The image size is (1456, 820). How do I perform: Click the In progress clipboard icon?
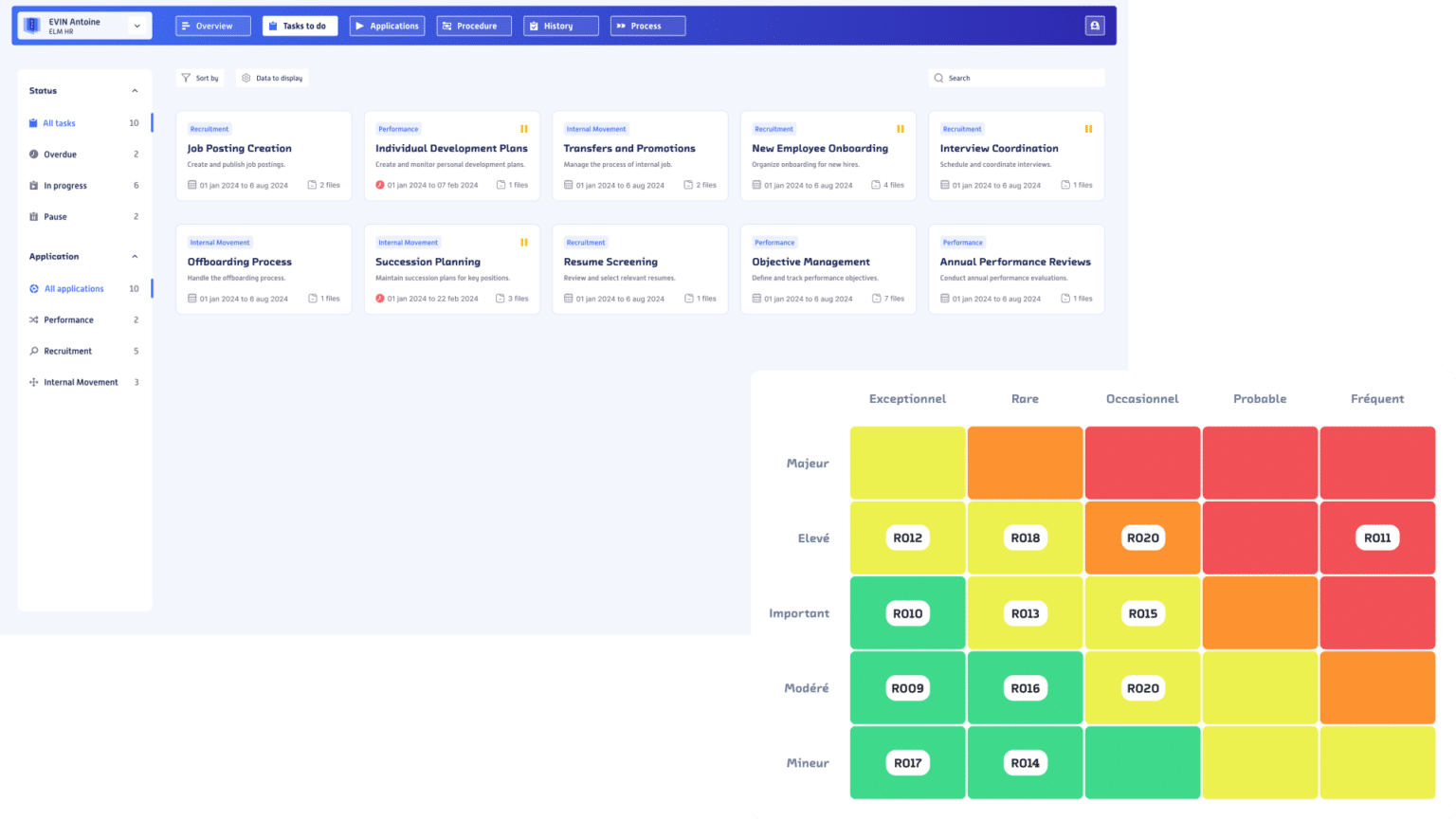click(32, 185)
